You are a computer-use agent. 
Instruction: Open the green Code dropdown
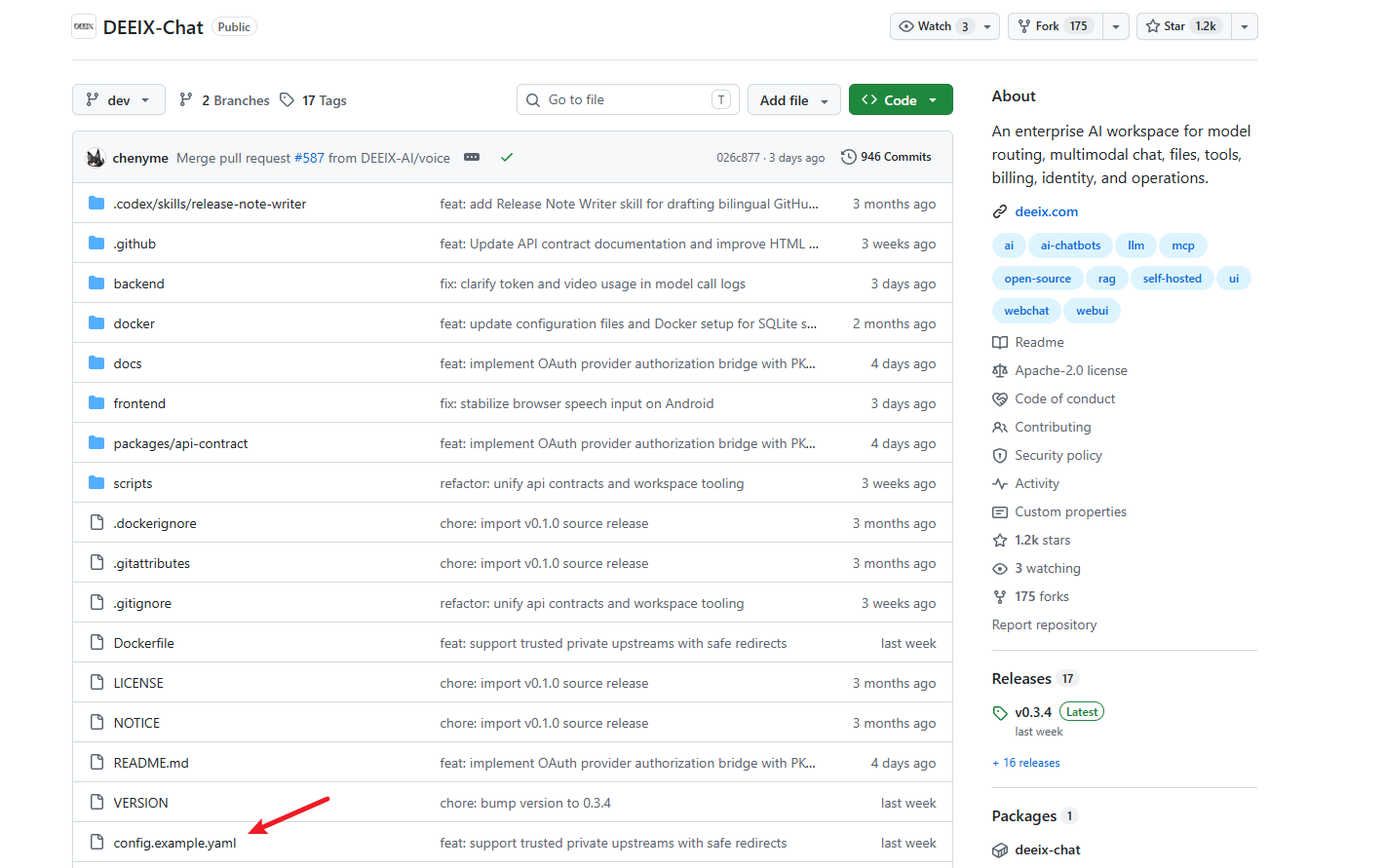click(x=901, y=100)
